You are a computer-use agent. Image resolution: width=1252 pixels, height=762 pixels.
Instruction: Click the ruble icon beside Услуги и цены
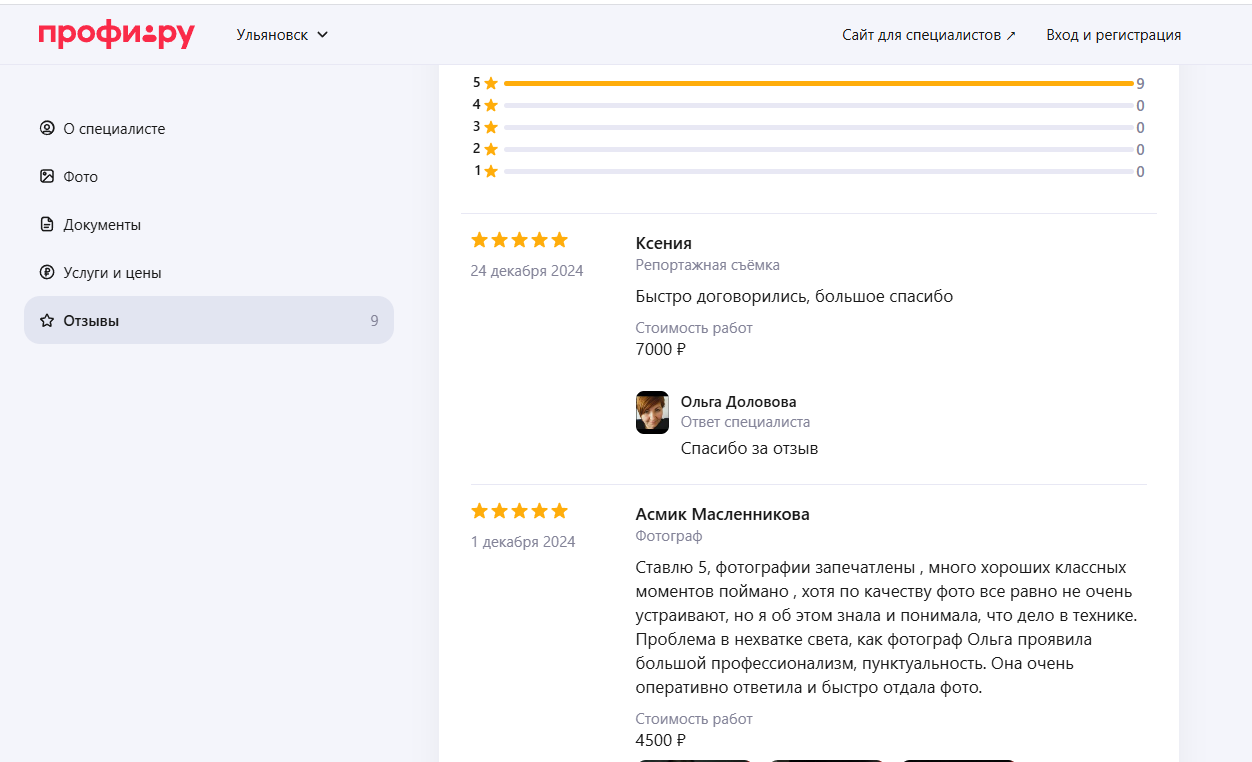point(46,272)
